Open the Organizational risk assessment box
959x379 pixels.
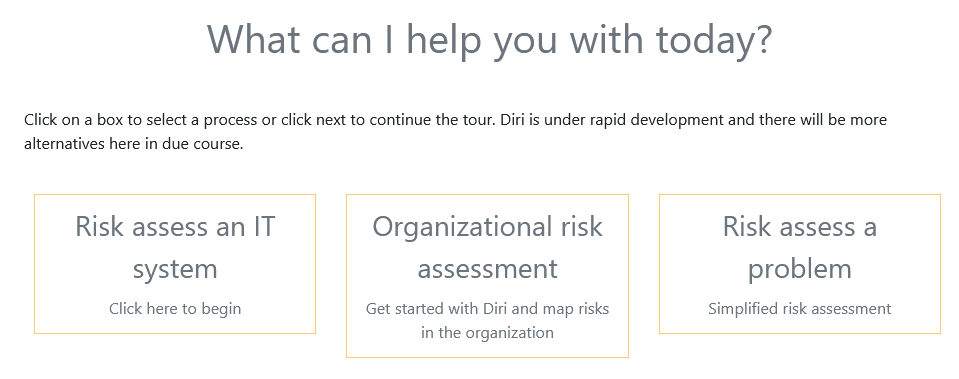coord(487,276)
